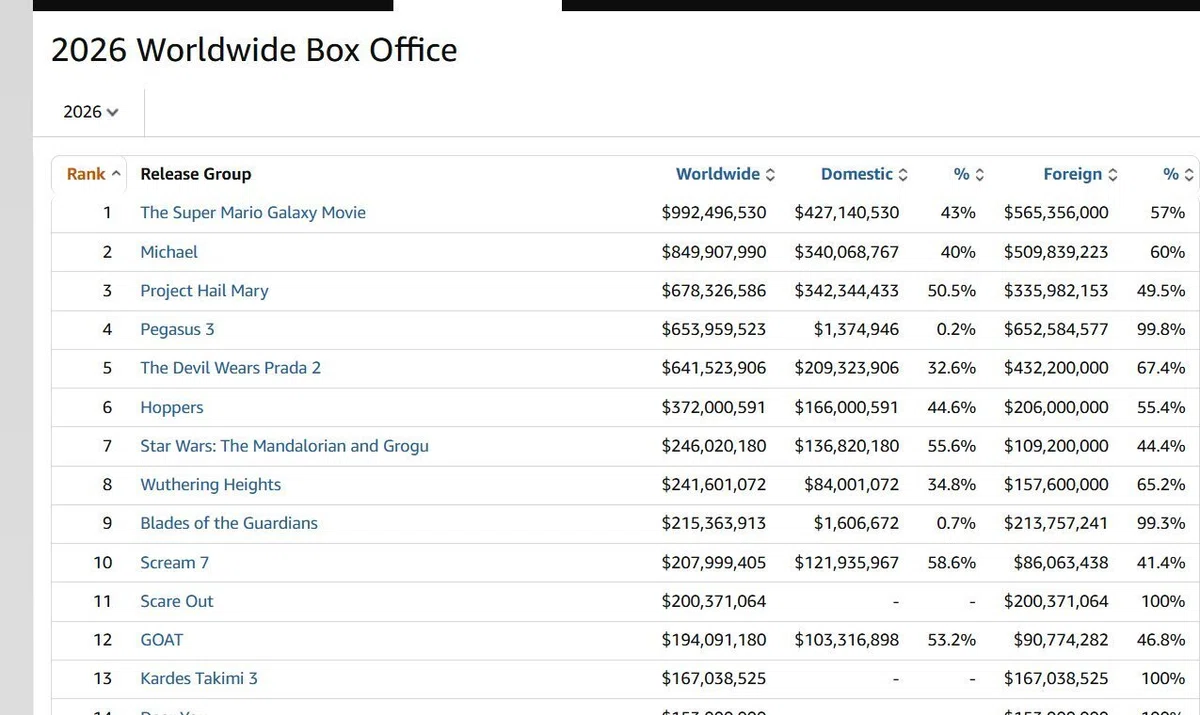Open the Michael release page
Image resolution: width=1200 pixels, height=715 pixels.
tap(169, 252)
